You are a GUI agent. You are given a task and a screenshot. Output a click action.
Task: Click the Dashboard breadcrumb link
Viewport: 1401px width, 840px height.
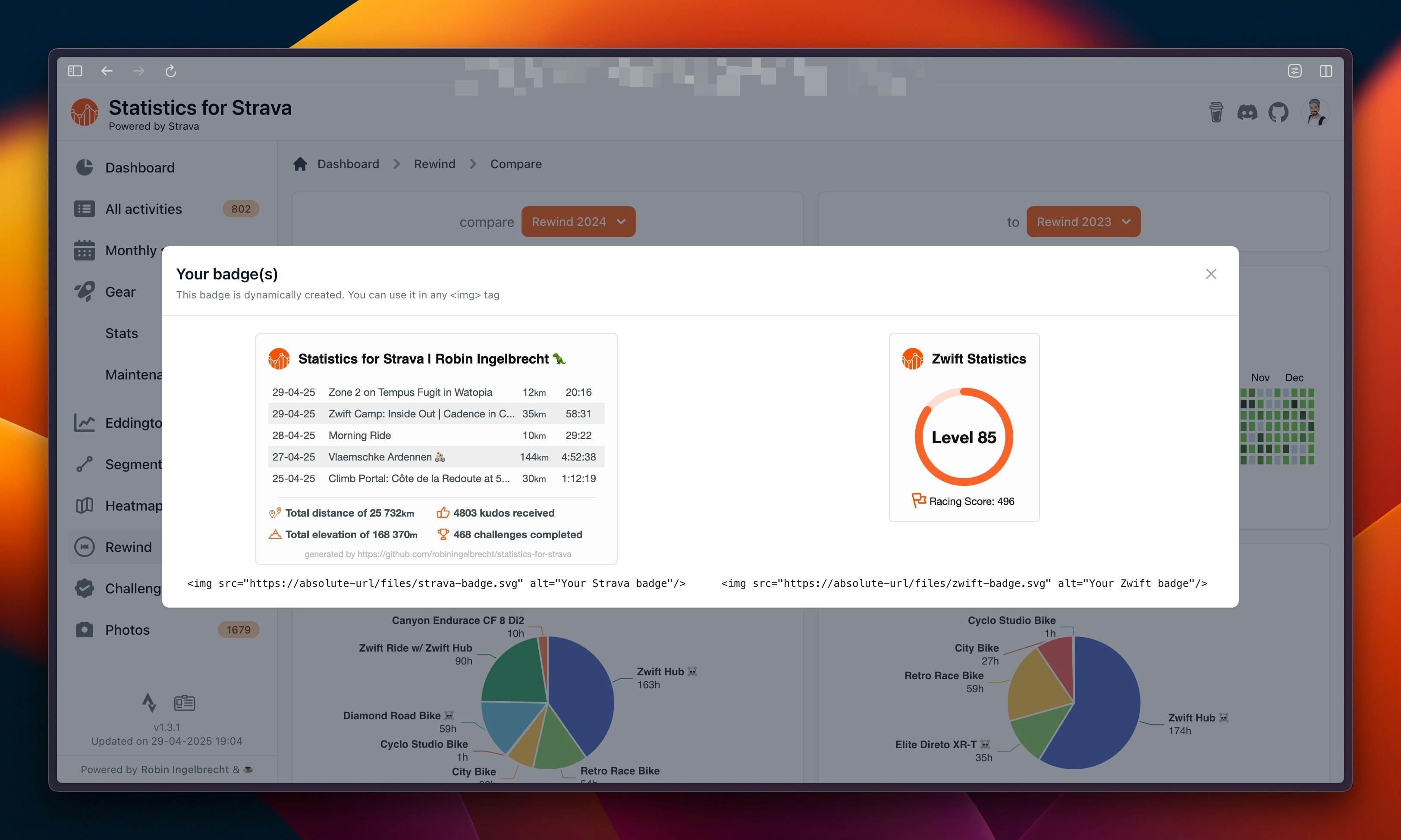point(348,163)
